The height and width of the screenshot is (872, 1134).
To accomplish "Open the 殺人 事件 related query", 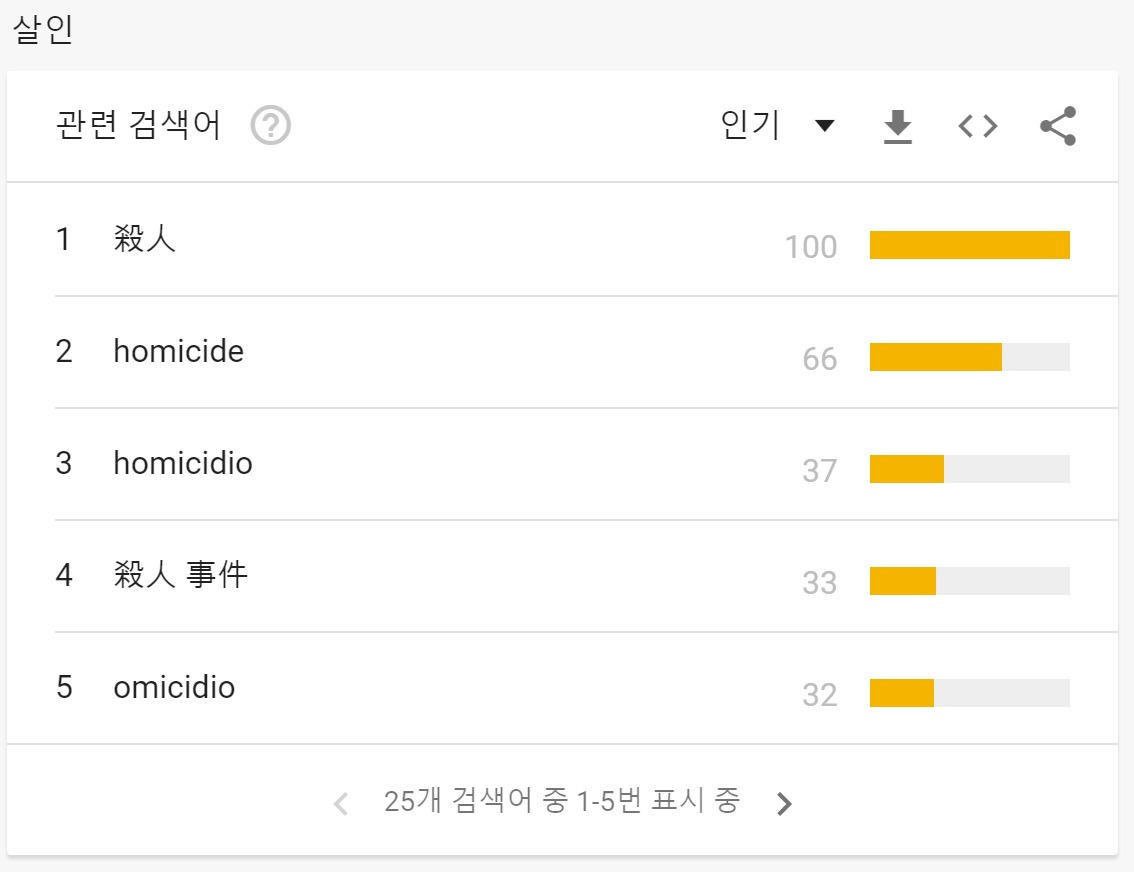I will (x=181, y=575).
